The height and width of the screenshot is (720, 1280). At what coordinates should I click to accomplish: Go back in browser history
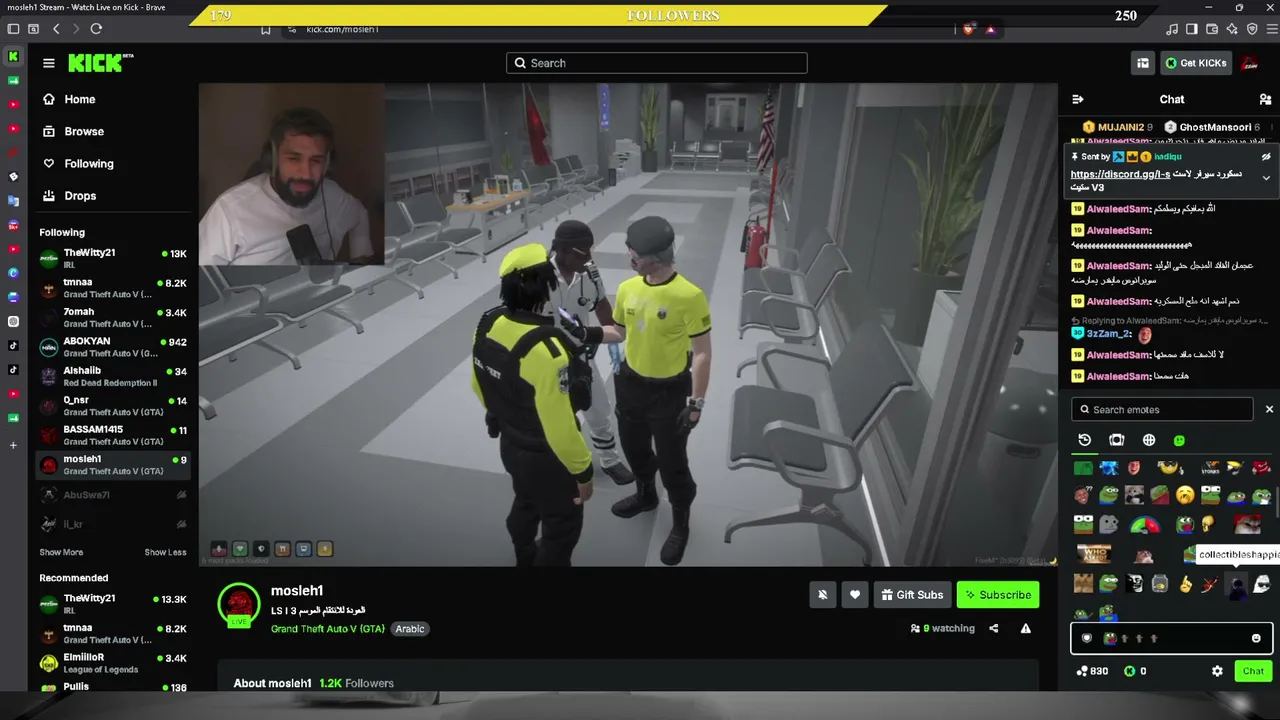pyautogui.click(x=56, y=29)
